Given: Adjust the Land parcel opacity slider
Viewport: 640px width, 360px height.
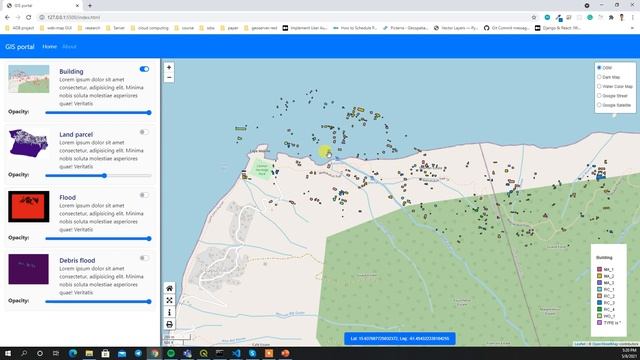Looking at the screenshot, I should click(x=98, y=176).
